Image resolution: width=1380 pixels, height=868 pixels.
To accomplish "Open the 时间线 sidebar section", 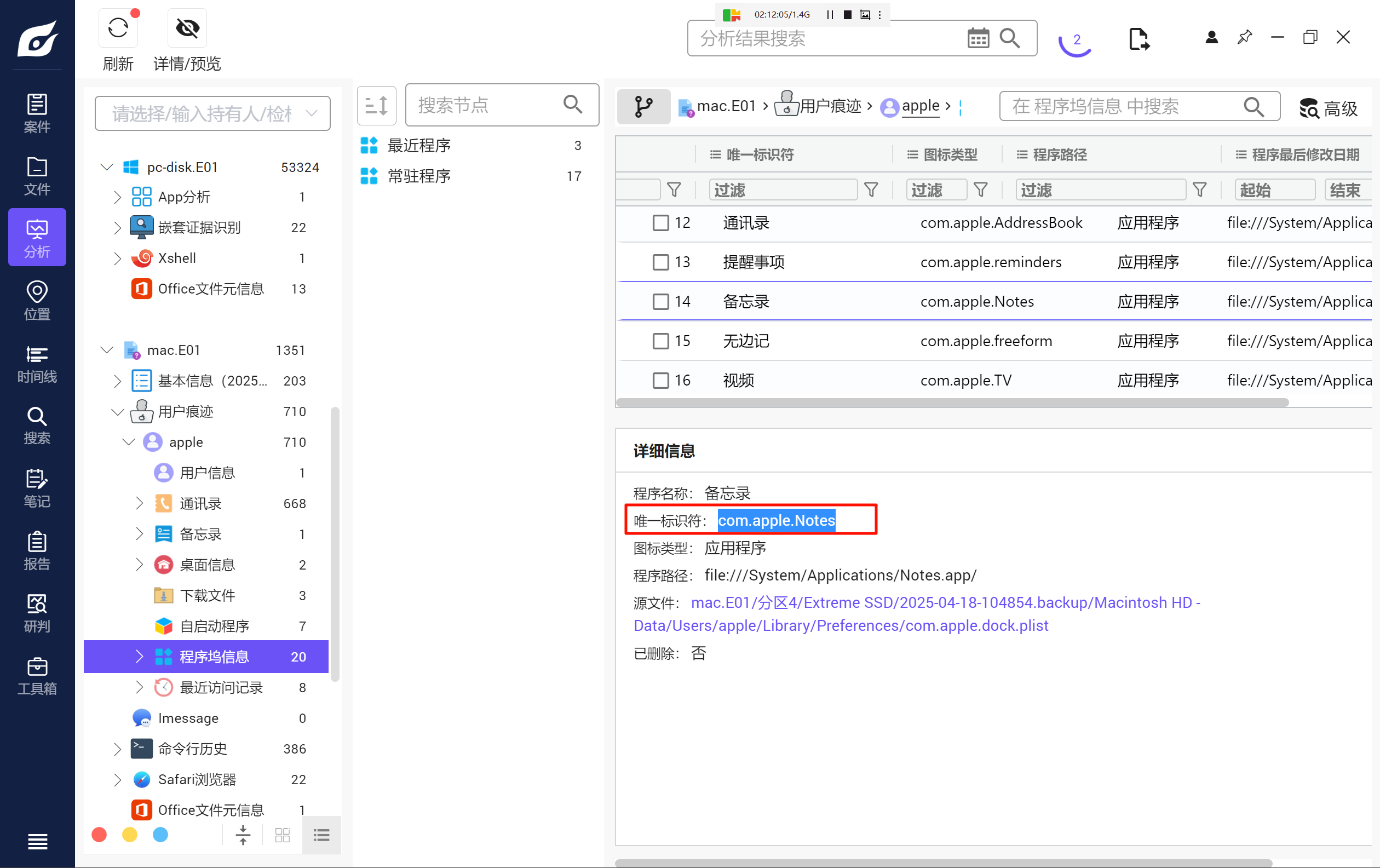I will [37, 363].
